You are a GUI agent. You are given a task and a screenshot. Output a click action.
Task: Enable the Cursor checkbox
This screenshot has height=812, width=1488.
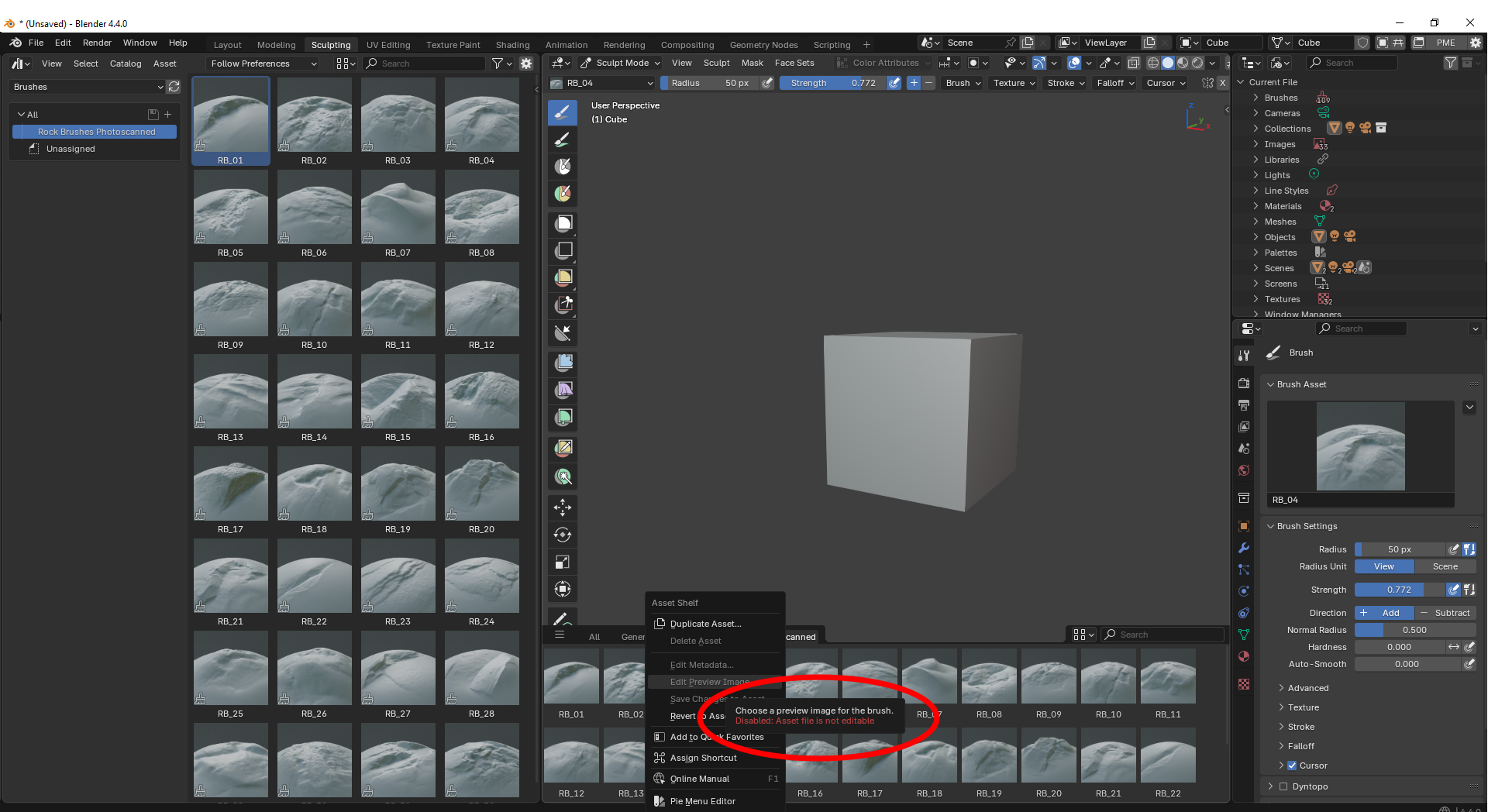pos(1292,766)
